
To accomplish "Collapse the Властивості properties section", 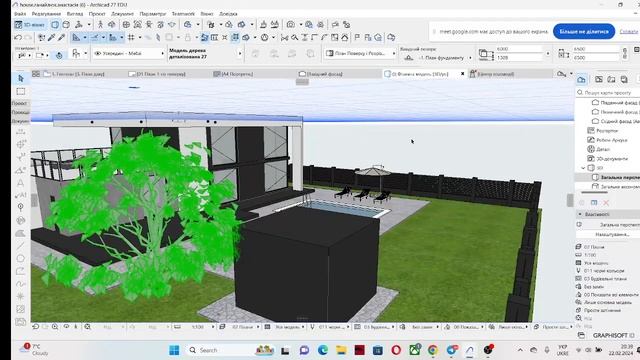I will point(580,214).
